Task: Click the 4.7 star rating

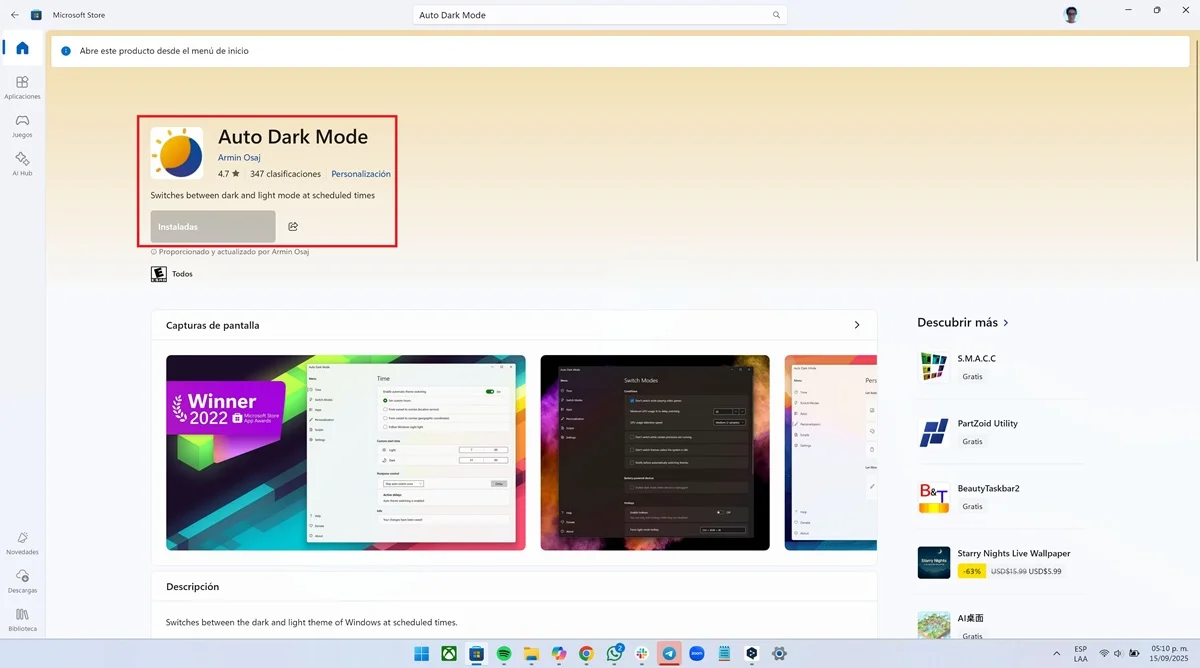Action: tap(229, 174)
